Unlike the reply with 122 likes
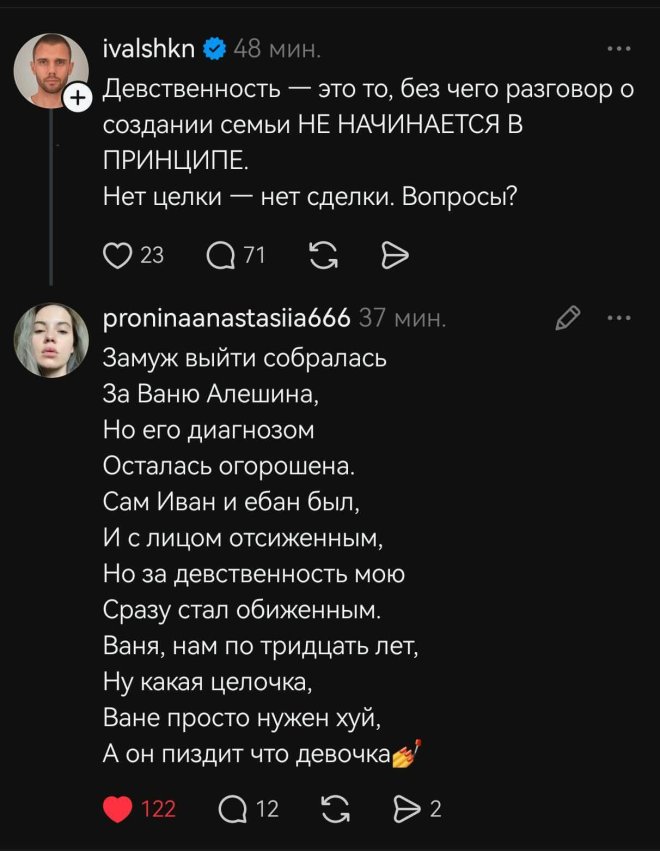This screenshot has height=851, width=660. point(117,810)
